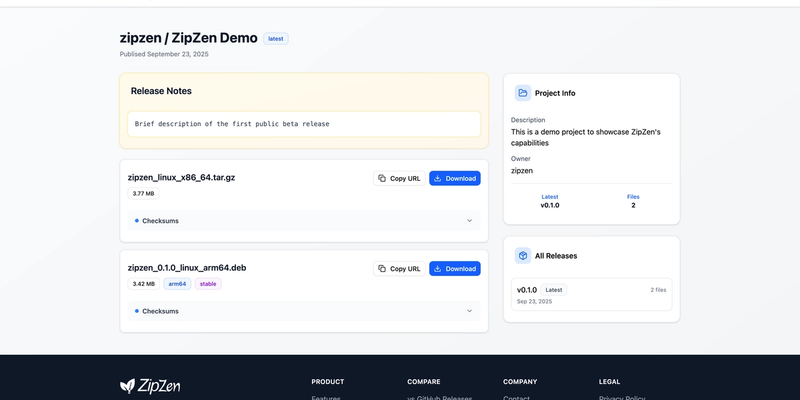Click the stable tag
The width and height of the screenshot is (800, 400).
coord(208,284)
